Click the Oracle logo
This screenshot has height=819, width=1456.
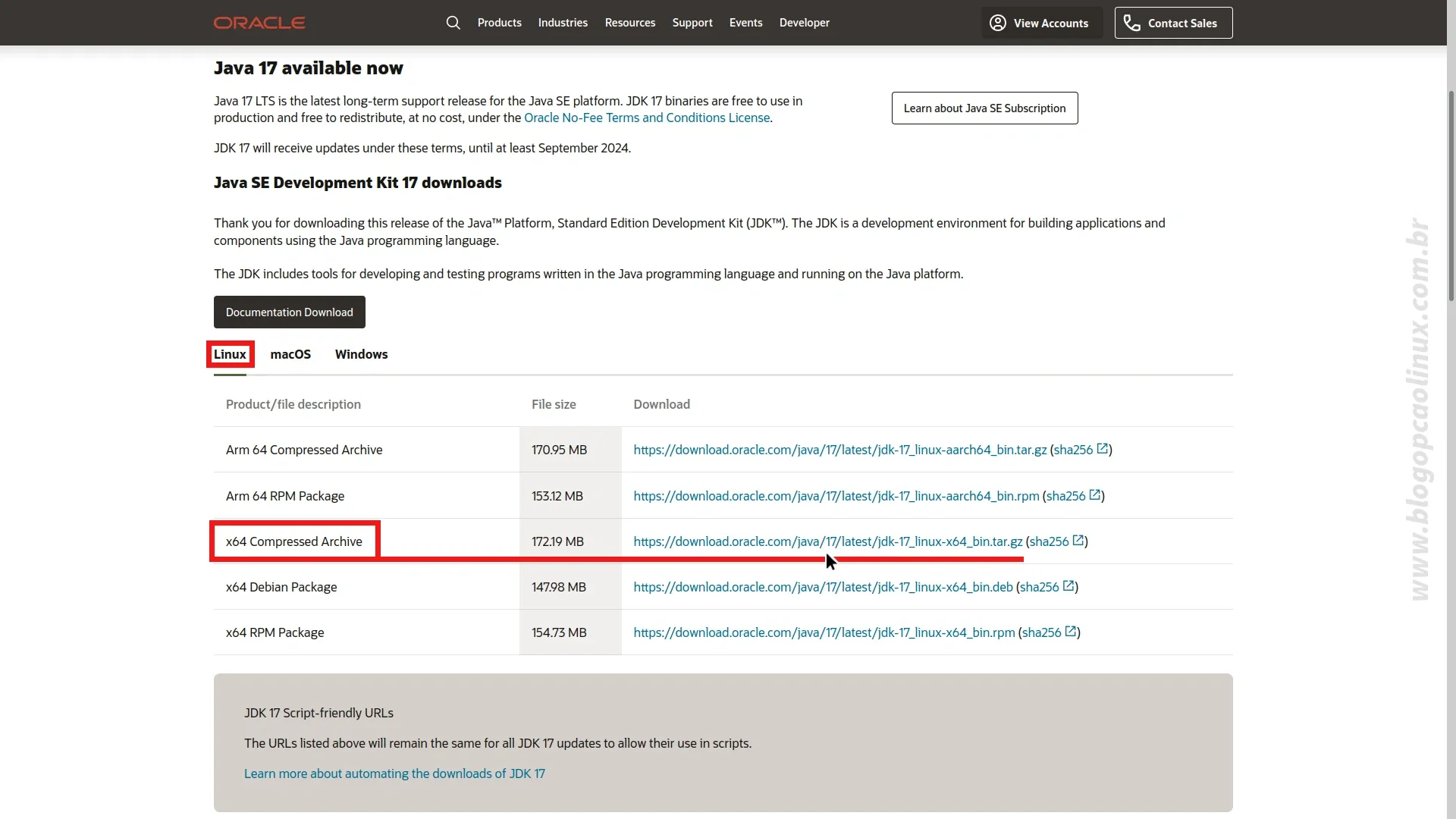(259, 22)
